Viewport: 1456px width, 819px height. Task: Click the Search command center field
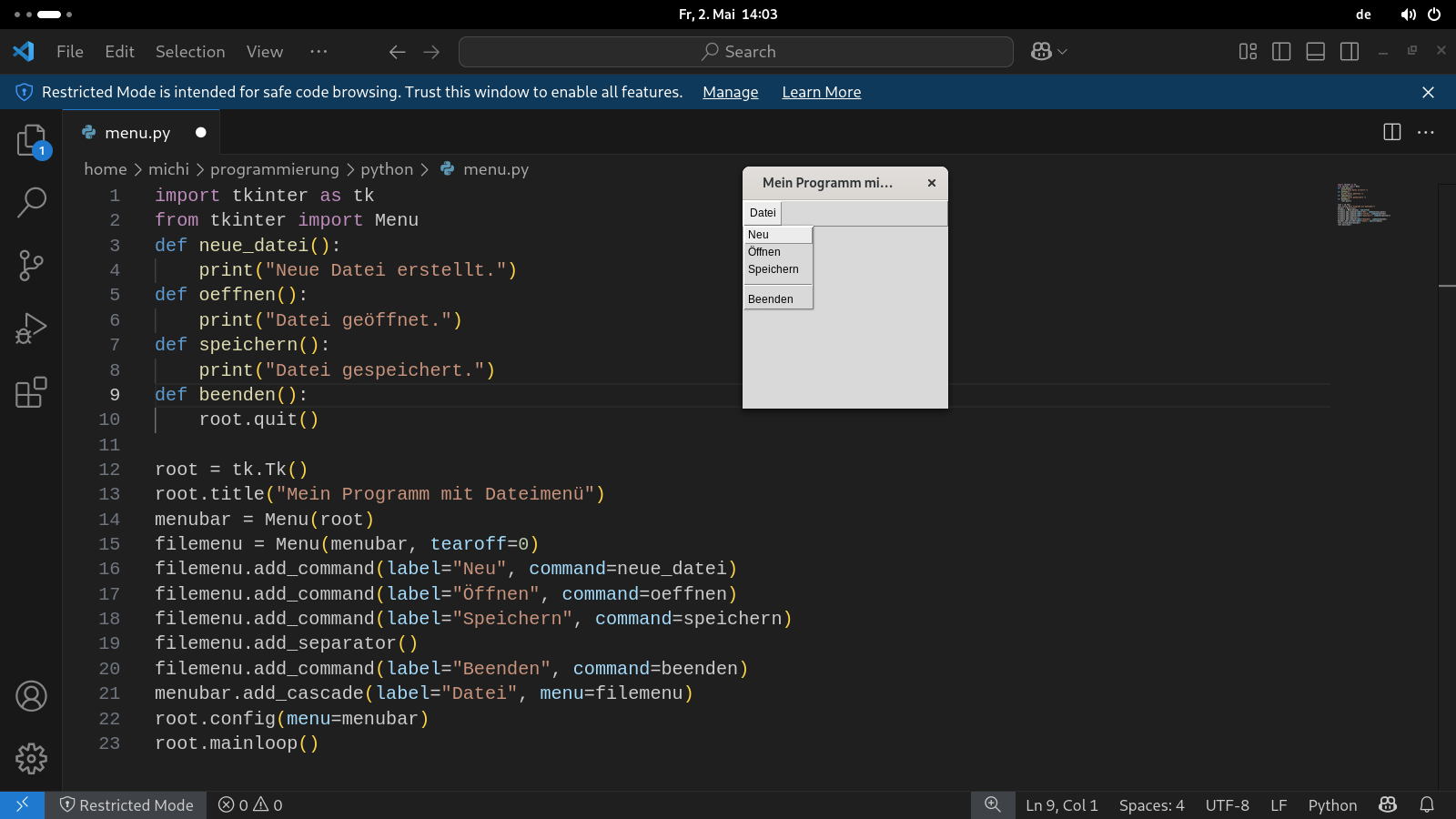736,52
